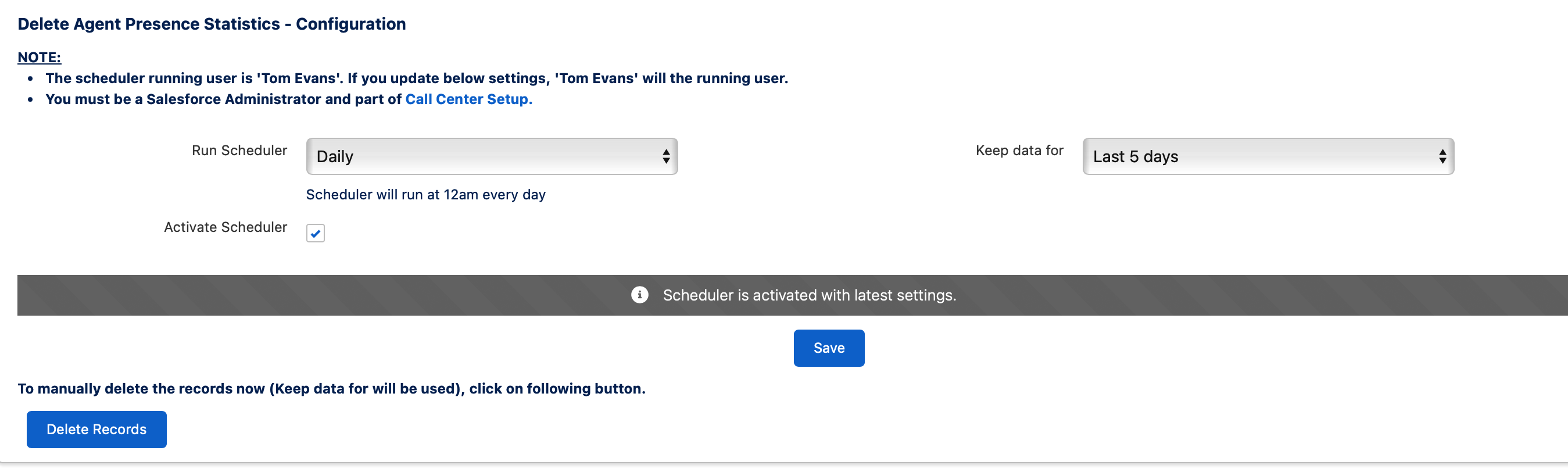Click the 'Scheduler is activated' banner message
Viewport: 1568px width, 472px height.
809,295
